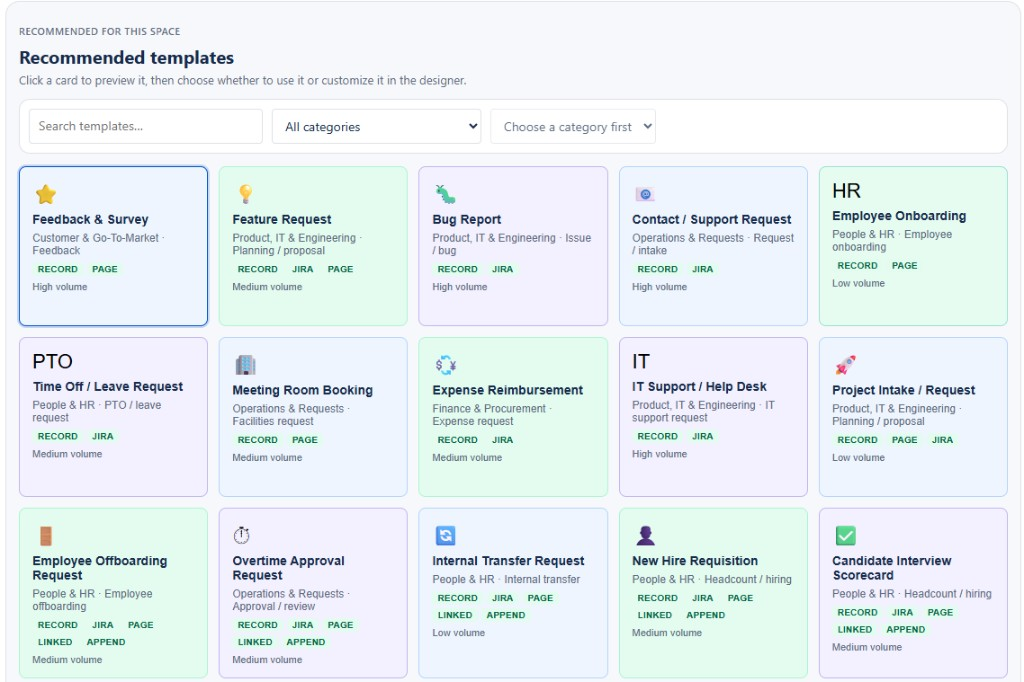Viewport: 1024px width, 682px height.
Task: Open the Contact / Support Request title
Action: click(x=711, y=219)
